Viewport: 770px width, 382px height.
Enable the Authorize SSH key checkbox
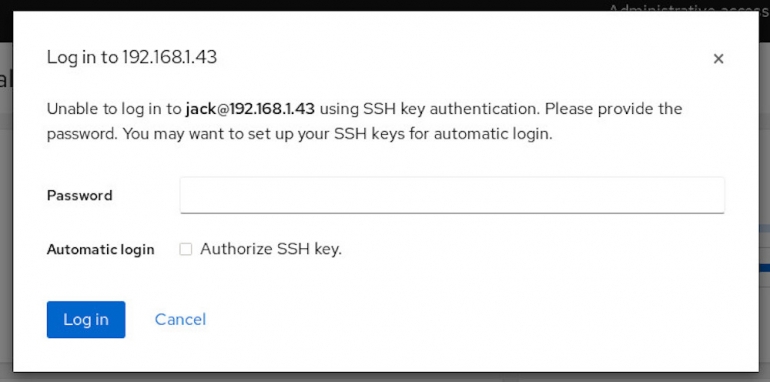click(185, 249)
